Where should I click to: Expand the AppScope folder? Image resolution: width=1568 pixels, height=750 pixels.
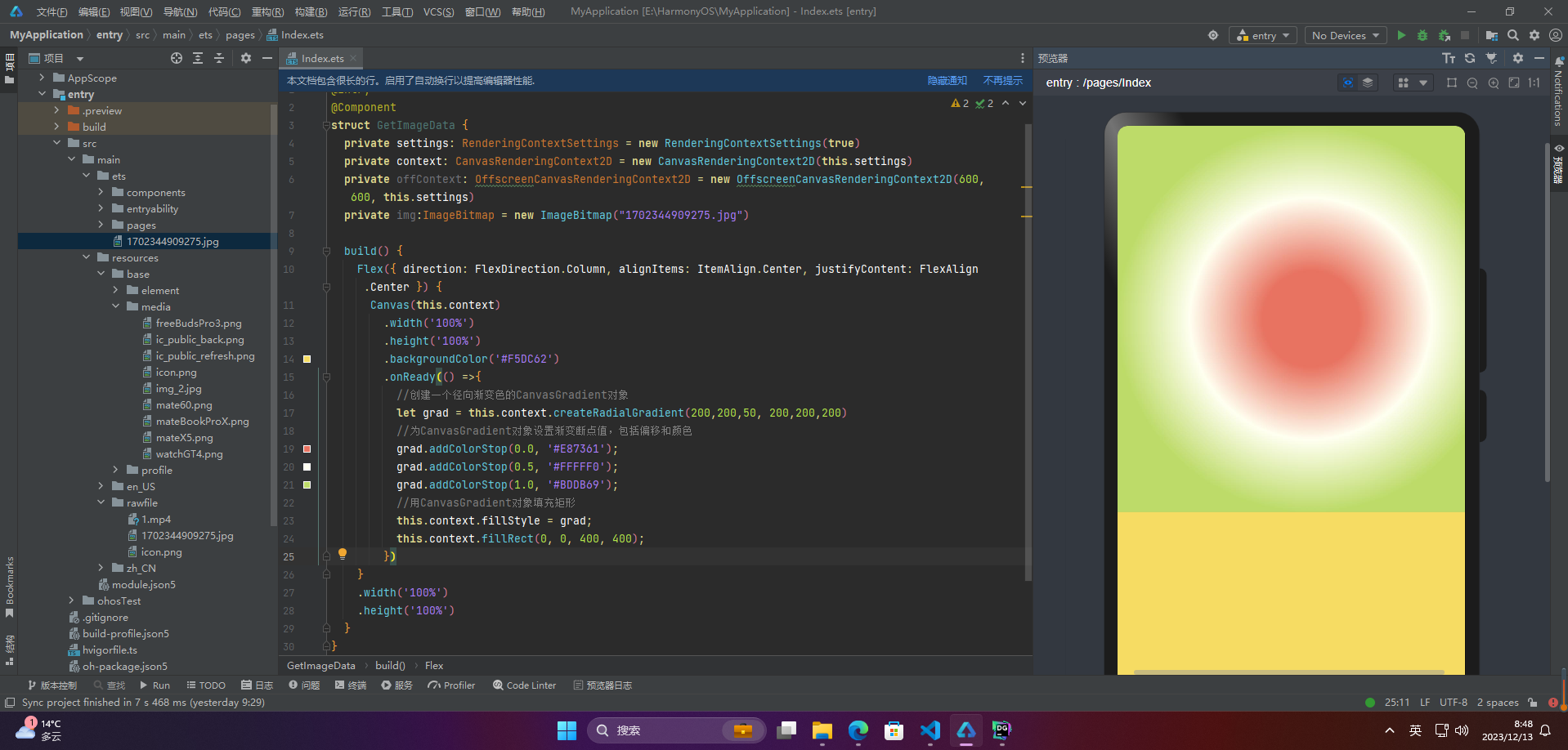43,78
